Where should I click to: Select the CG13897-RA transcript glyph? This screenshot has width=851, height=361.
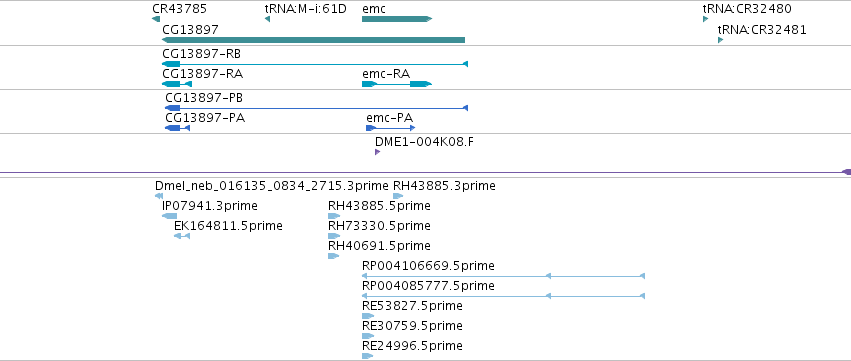click(x=177, y=84)
